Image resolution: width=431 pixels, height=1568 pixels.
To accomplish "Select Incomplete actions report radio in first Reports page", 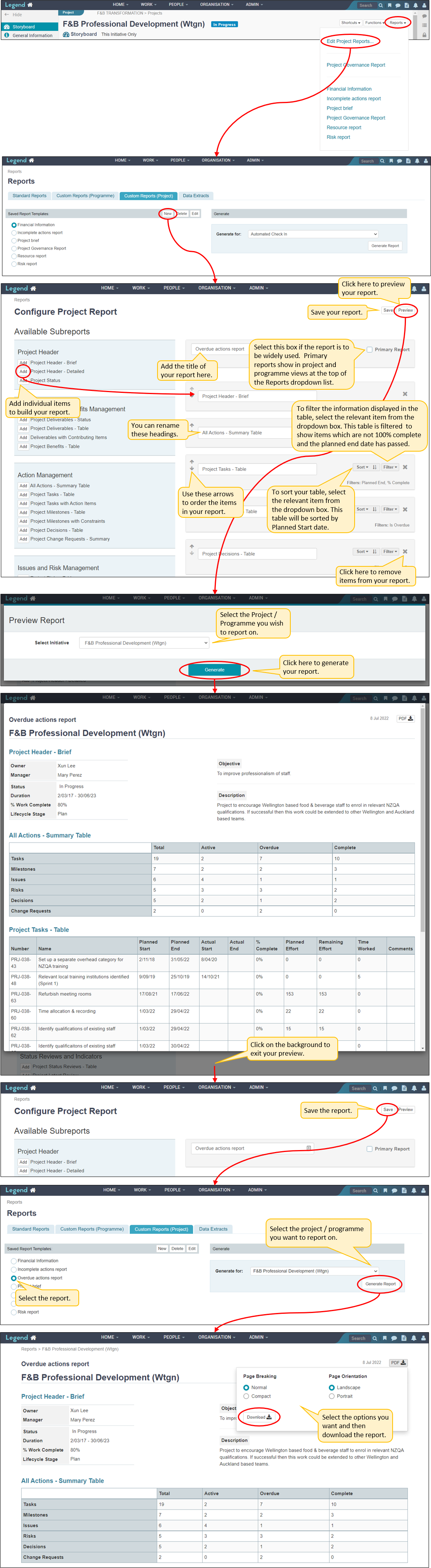I will click(14, 233).
